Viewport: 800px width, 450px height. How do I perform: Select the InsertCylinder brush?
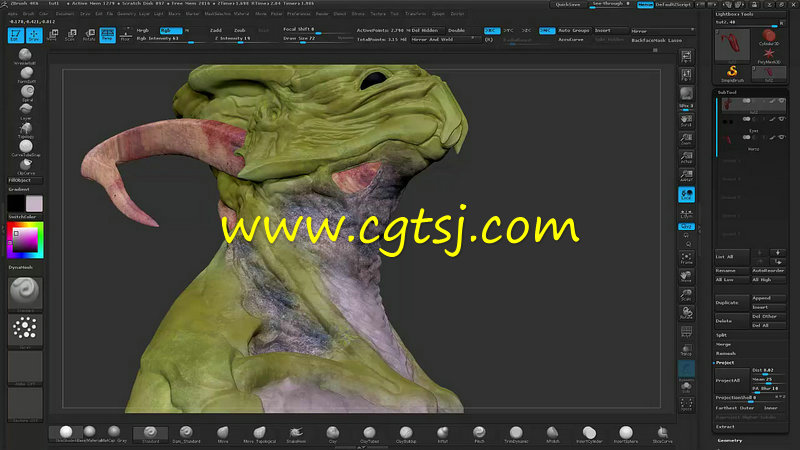(589, 434)
